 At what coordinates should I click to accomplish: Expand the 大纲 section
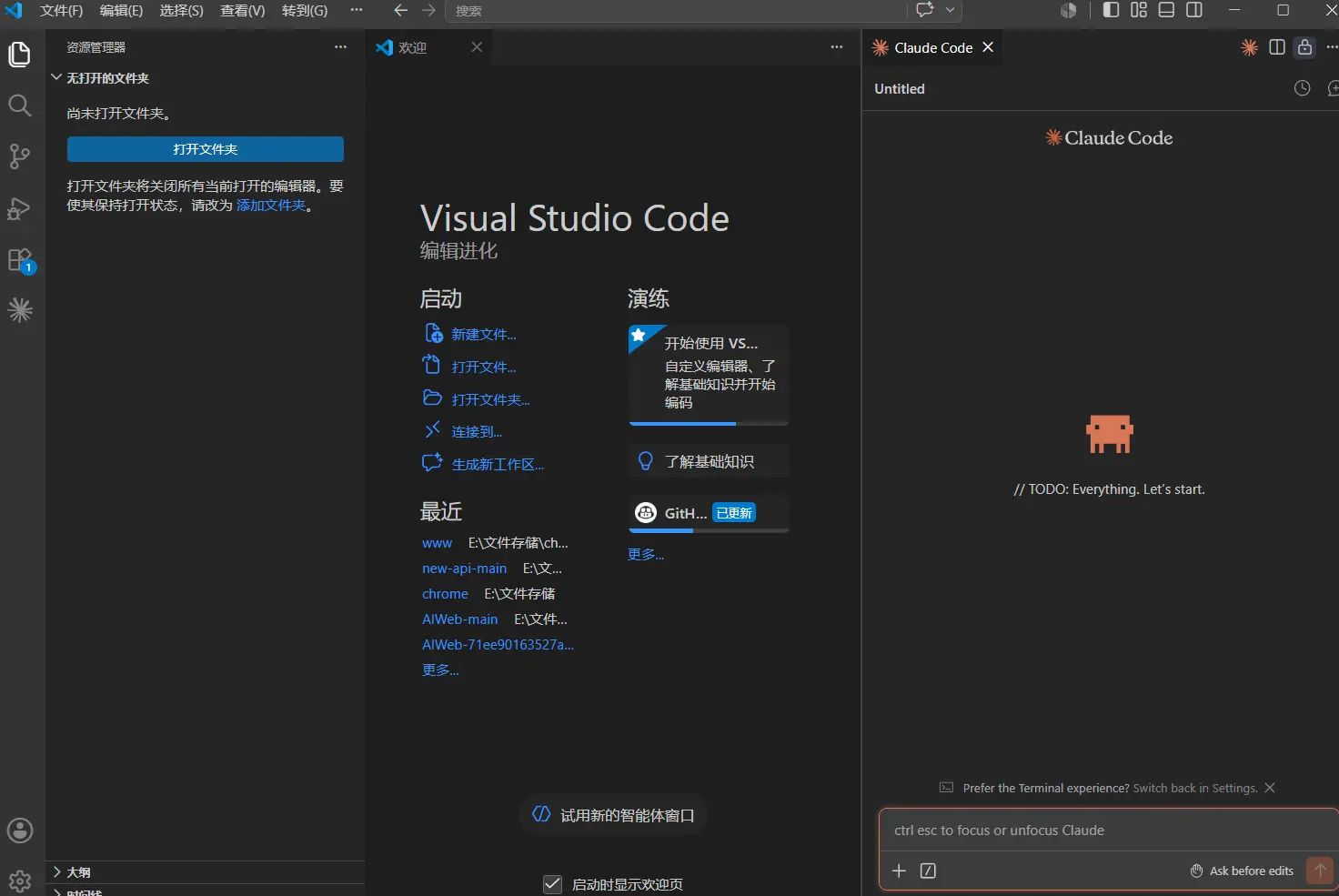205,871
